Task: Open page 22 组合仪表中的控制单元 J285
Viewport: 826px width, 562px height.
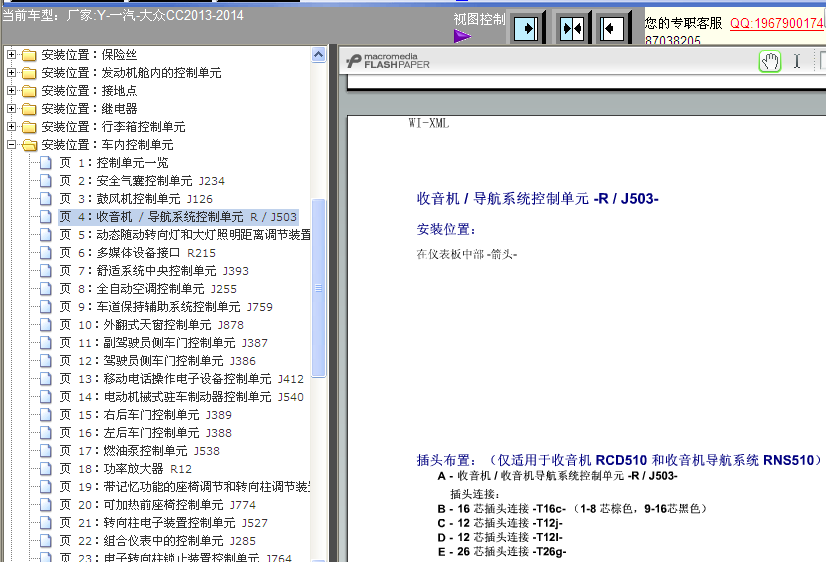Action: 158,540
